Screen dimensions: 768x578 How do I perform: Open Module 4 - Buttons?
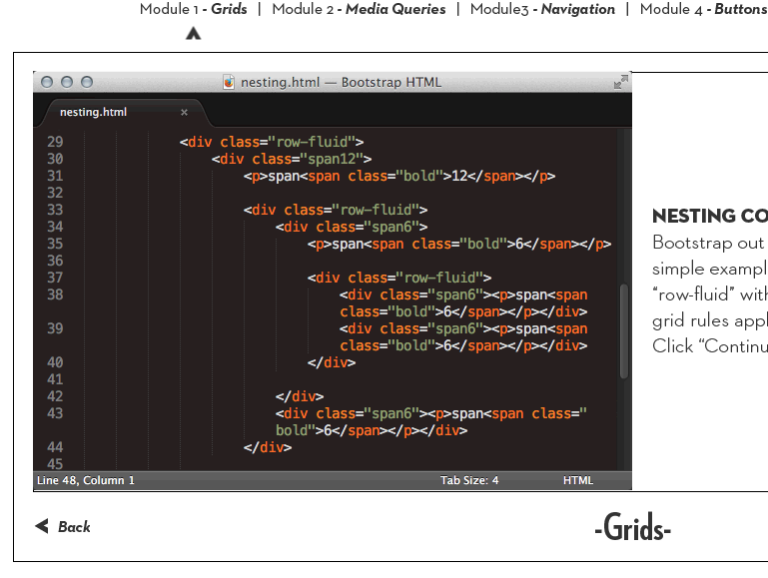pos(703,9)
